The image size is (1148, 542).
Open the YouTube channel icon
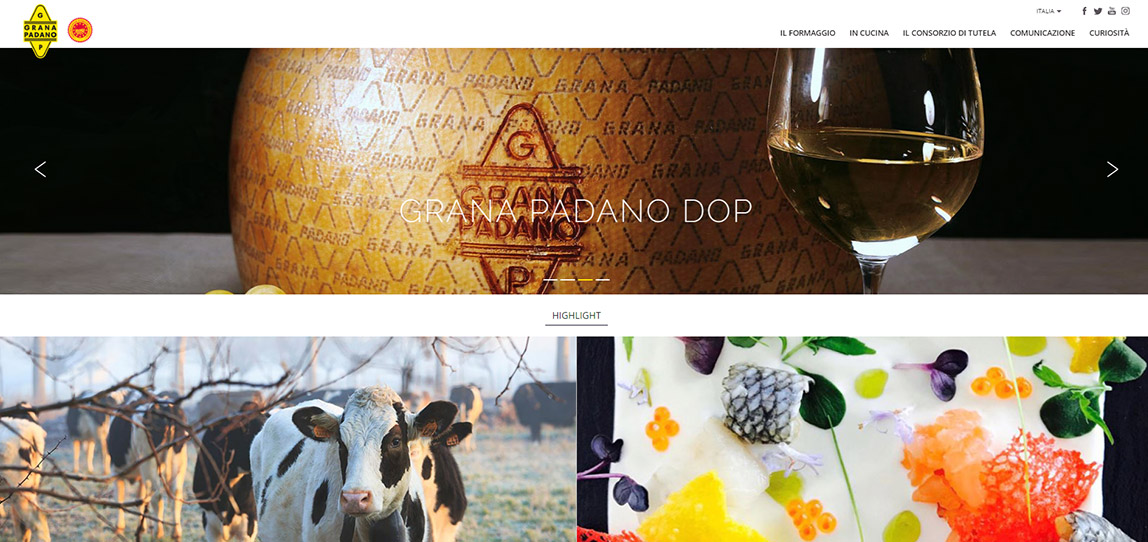[x=1111, y=11]
